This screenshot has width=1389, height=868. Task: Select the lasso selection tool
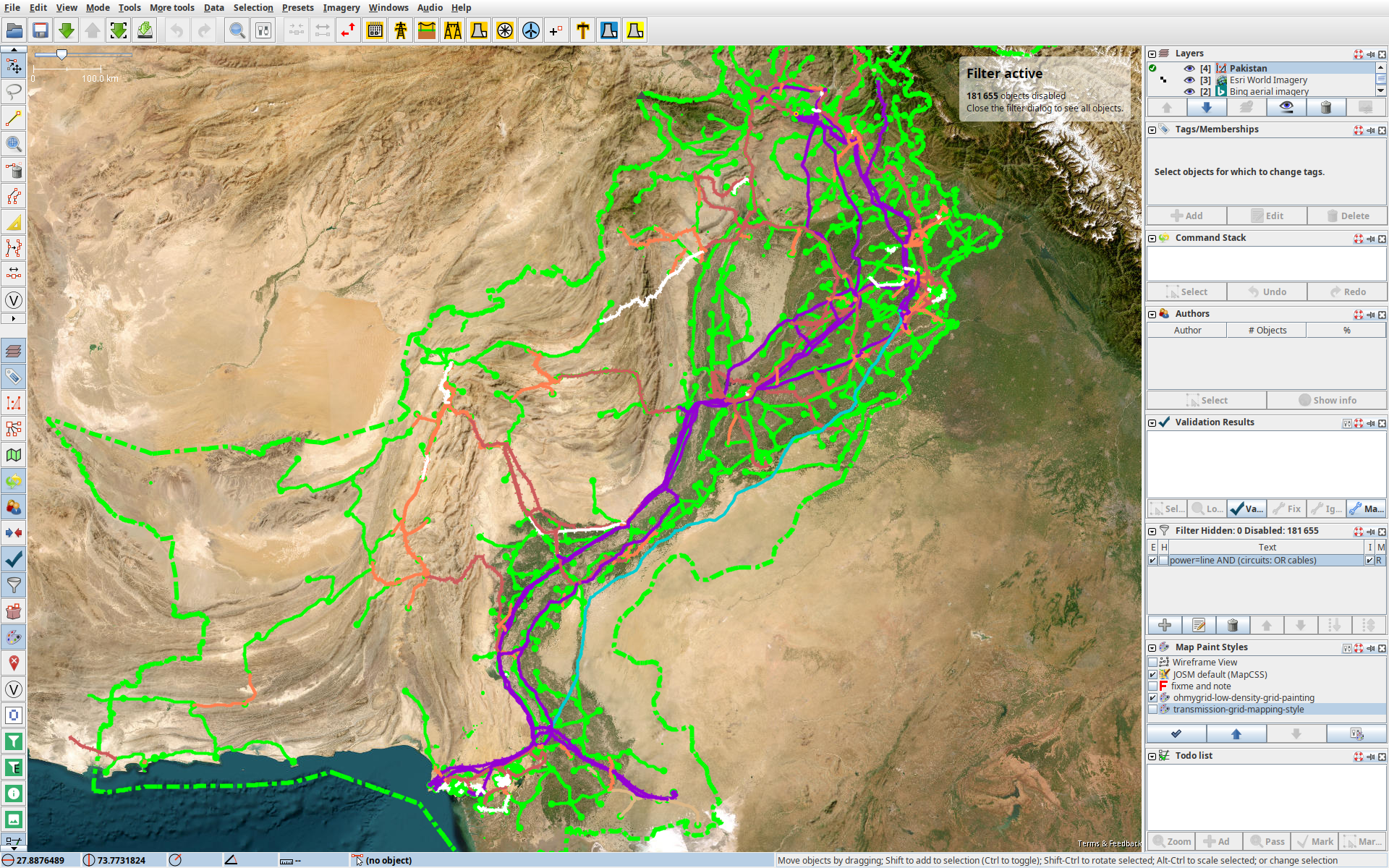coord(13,92)
